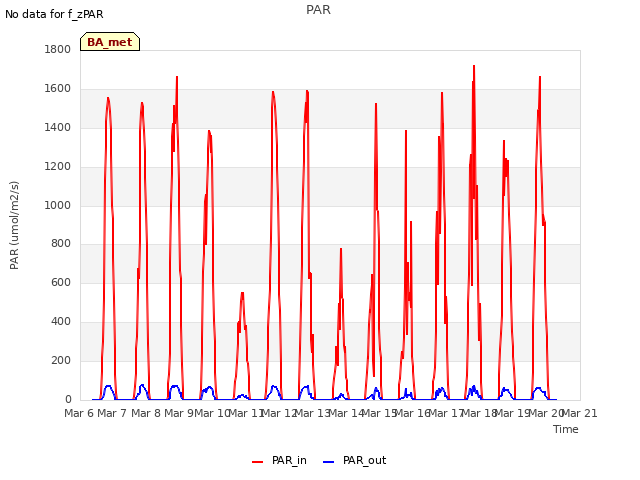640x480 pixels.
Task: Click the highest PAR_in peak on Mar 17
Action: point(474,66)
